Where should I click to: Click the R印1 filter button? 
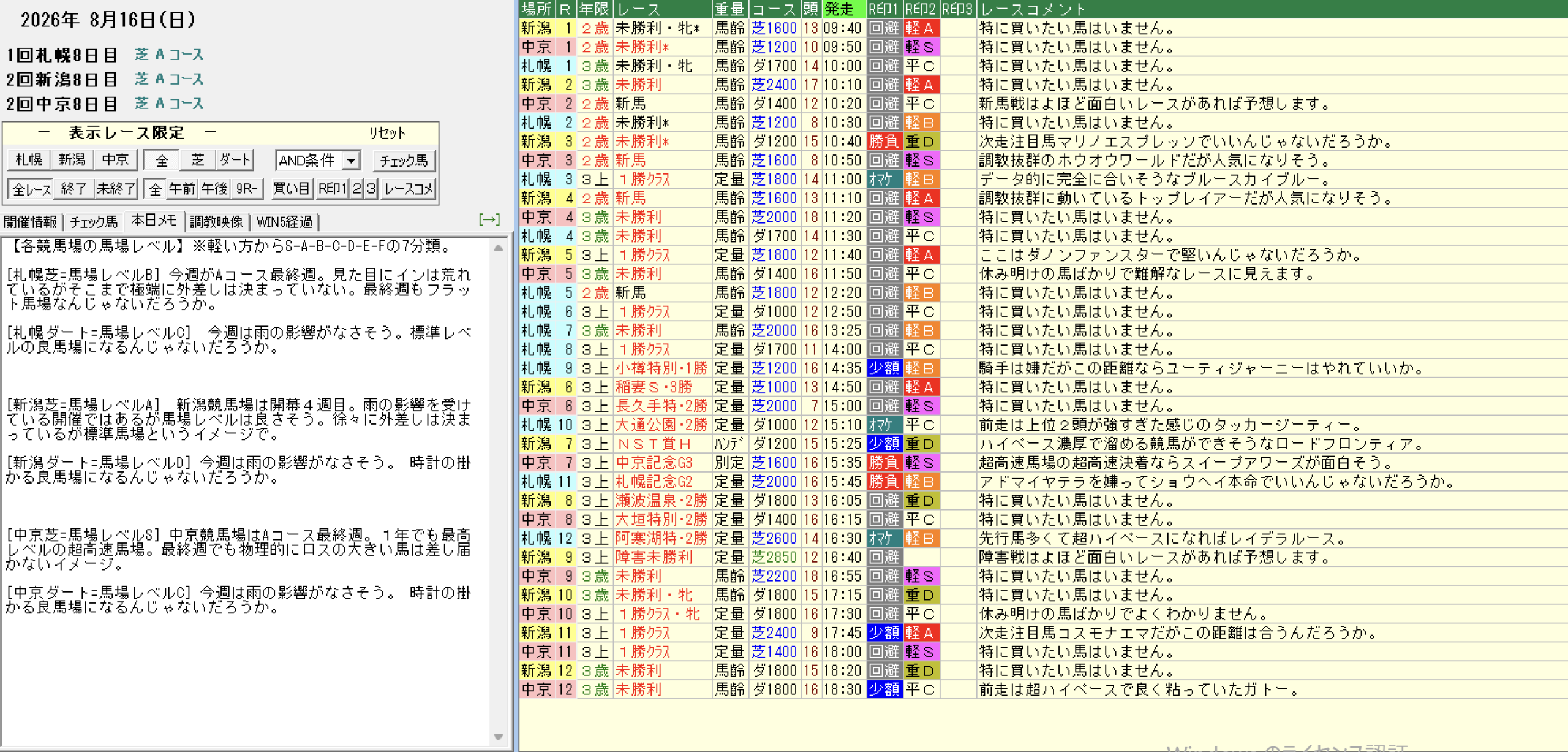[333, 189]
